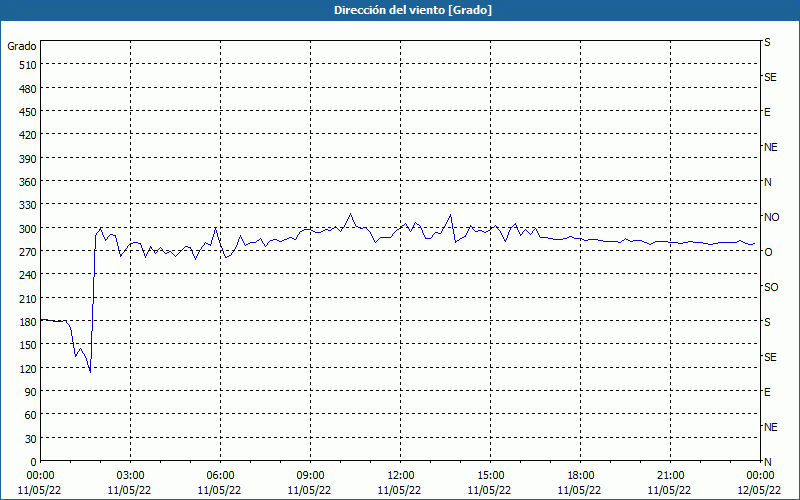Click the 180 y-axis value
Screen dimensions: 800x500
click(28, 322)
